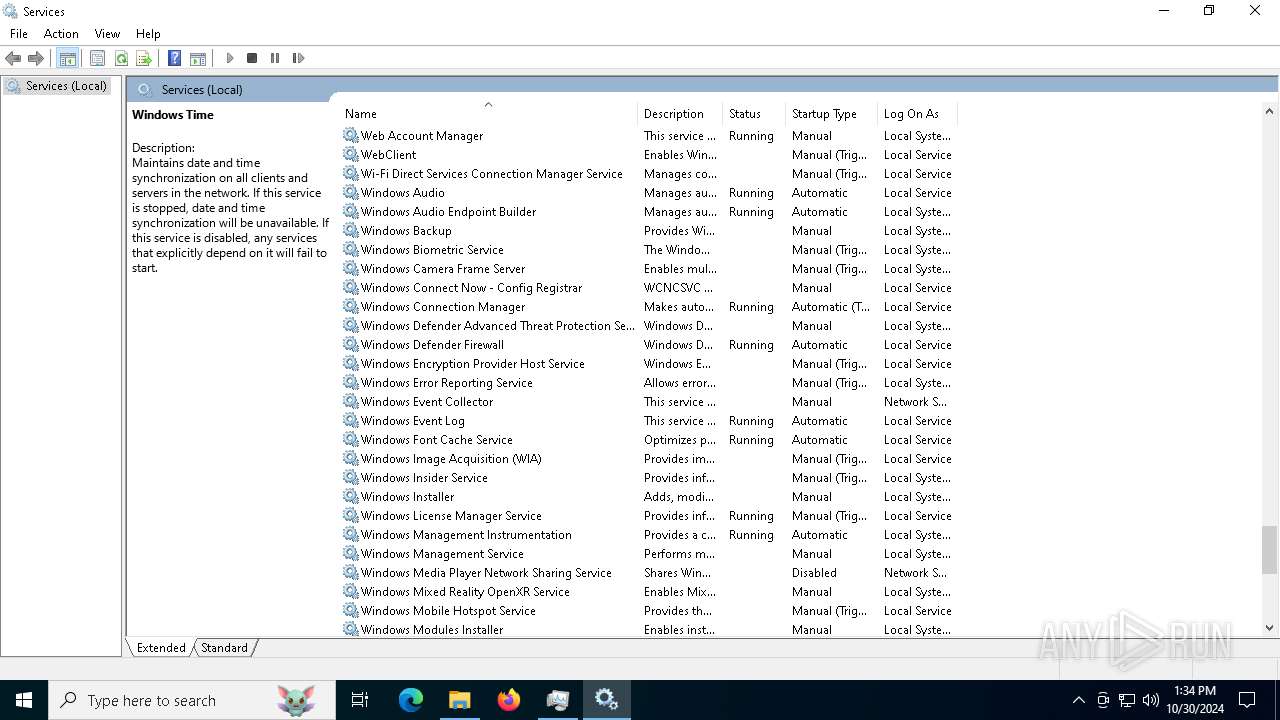Screen dimensions: 1280x720
Task: Open File Explorer from the taskbar
Action: [x=459, y=700]
